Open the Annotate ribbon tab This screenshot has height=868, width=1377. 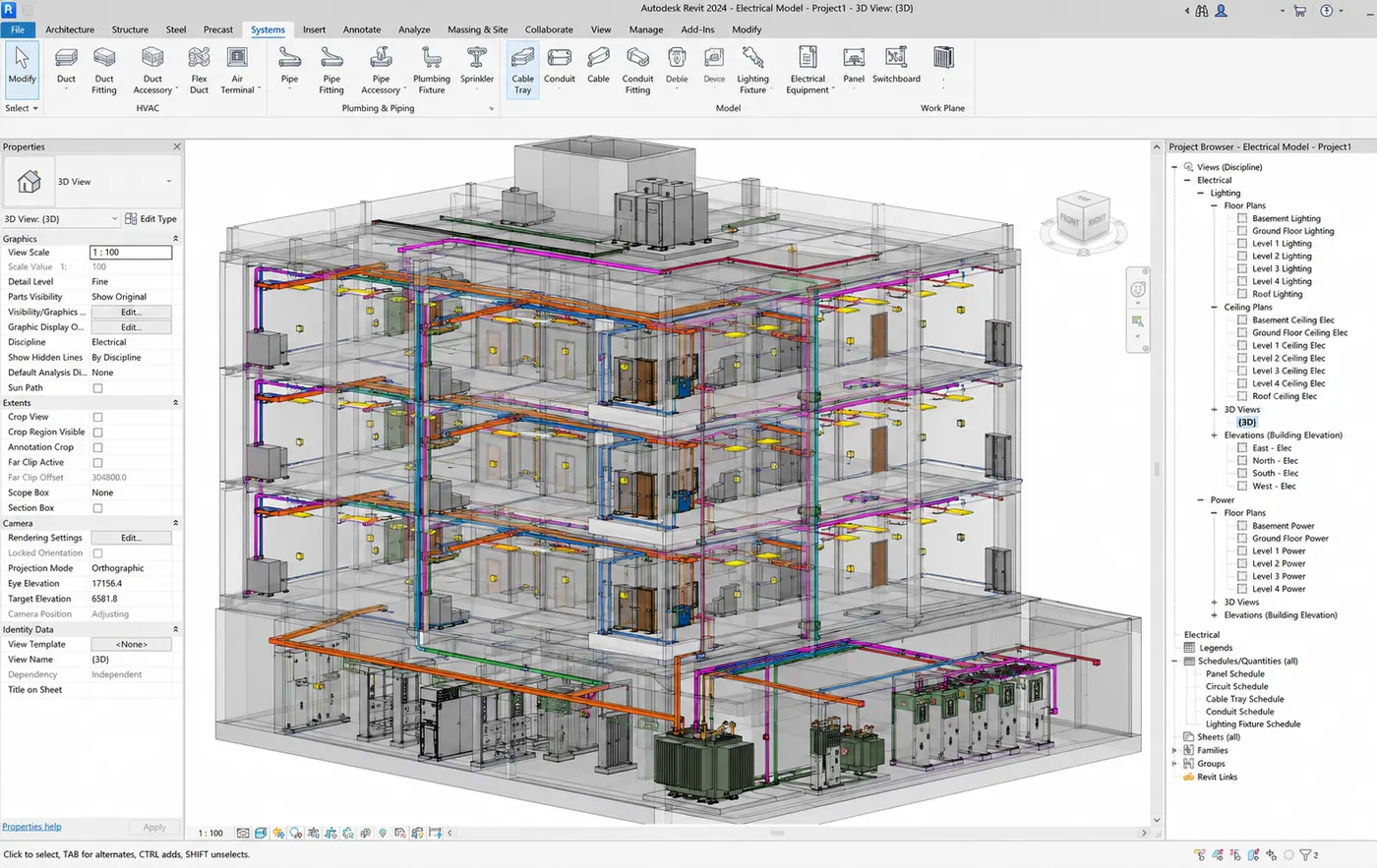point(362,29)
